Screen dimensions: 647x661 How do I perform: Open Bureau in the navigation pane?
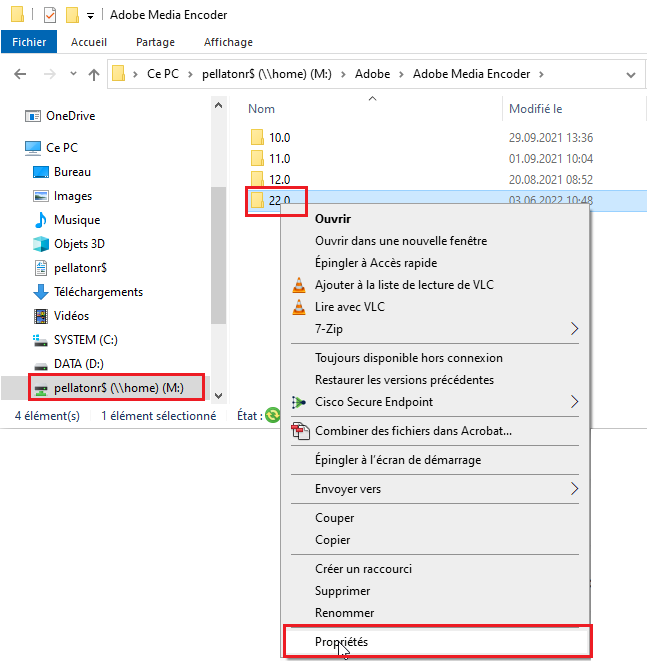(x=62, y=172)
